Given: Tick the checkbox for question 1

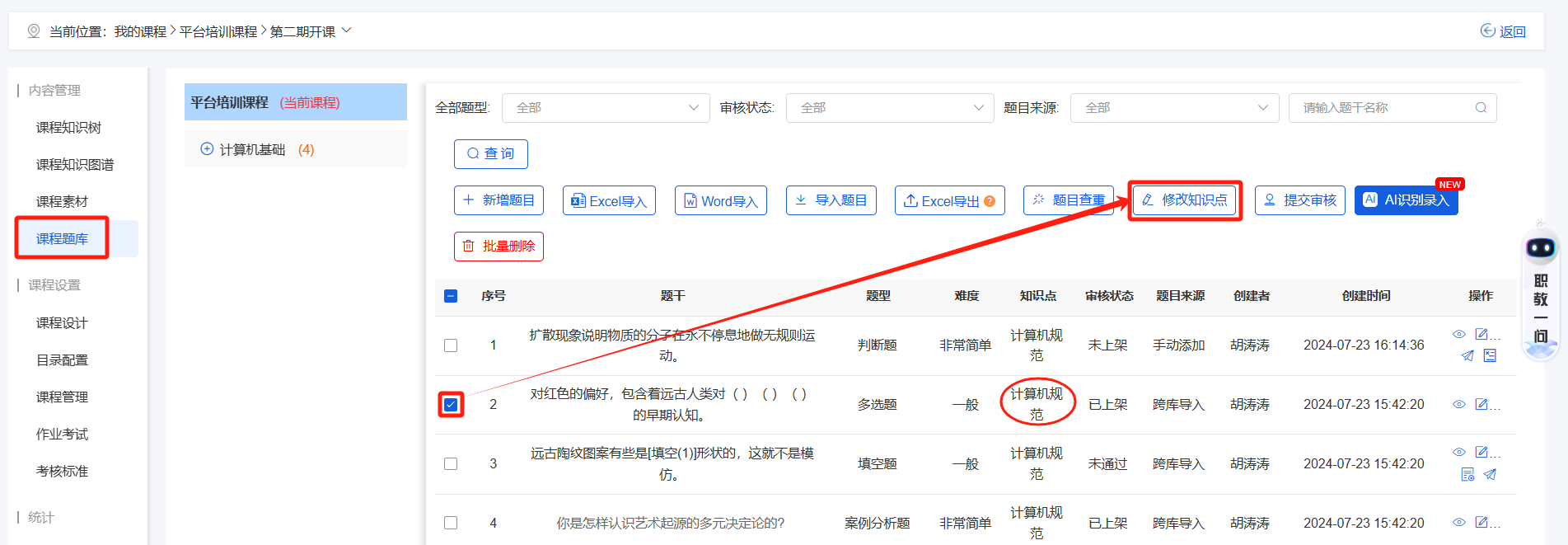Looking at the screenshot, I should click(451, 345).
